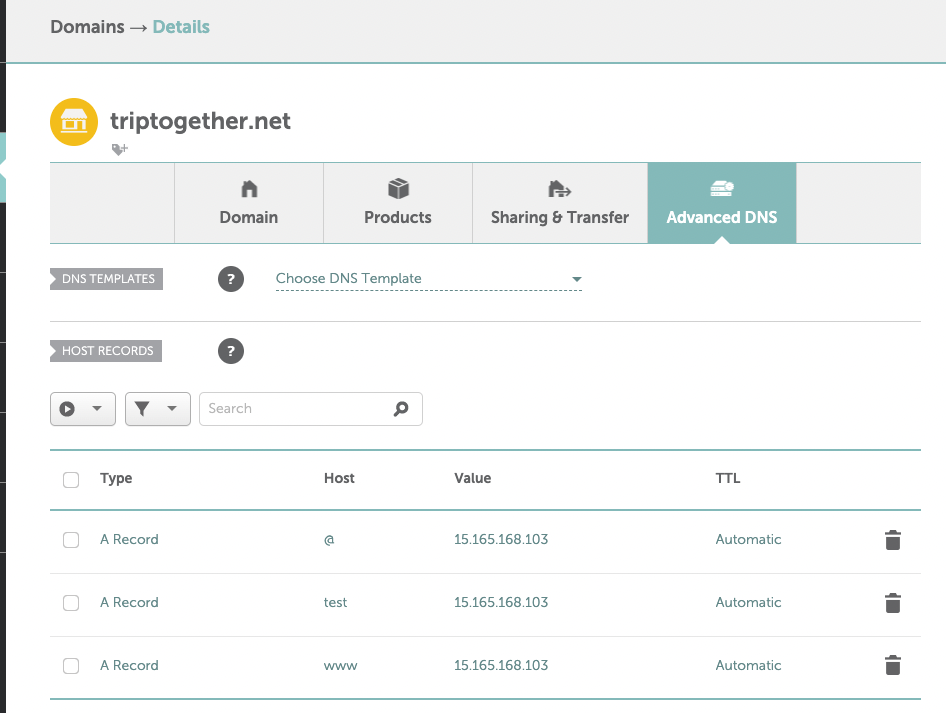Click the Automatic TTL in the test row
The height and width of the screenshot is (713, 946).
pyautogui.click(x=748, y=602)
